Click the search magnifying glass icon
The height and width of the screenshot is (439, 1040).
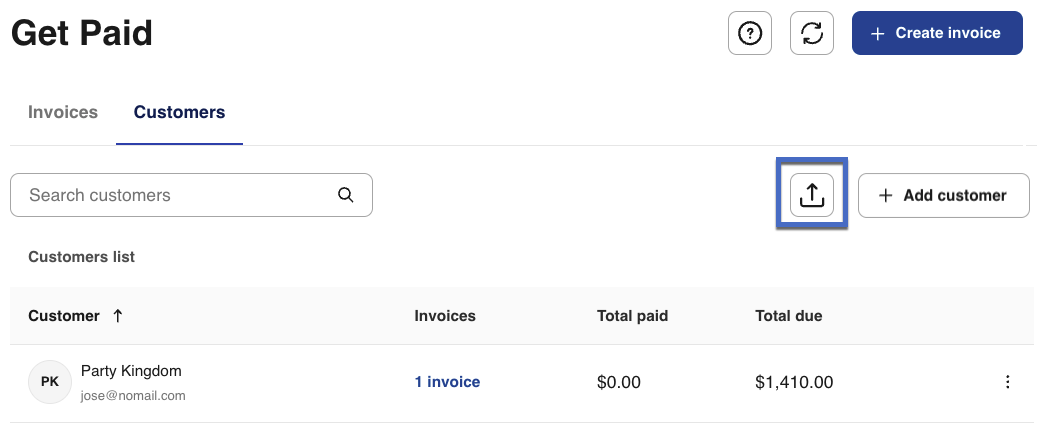346,195
